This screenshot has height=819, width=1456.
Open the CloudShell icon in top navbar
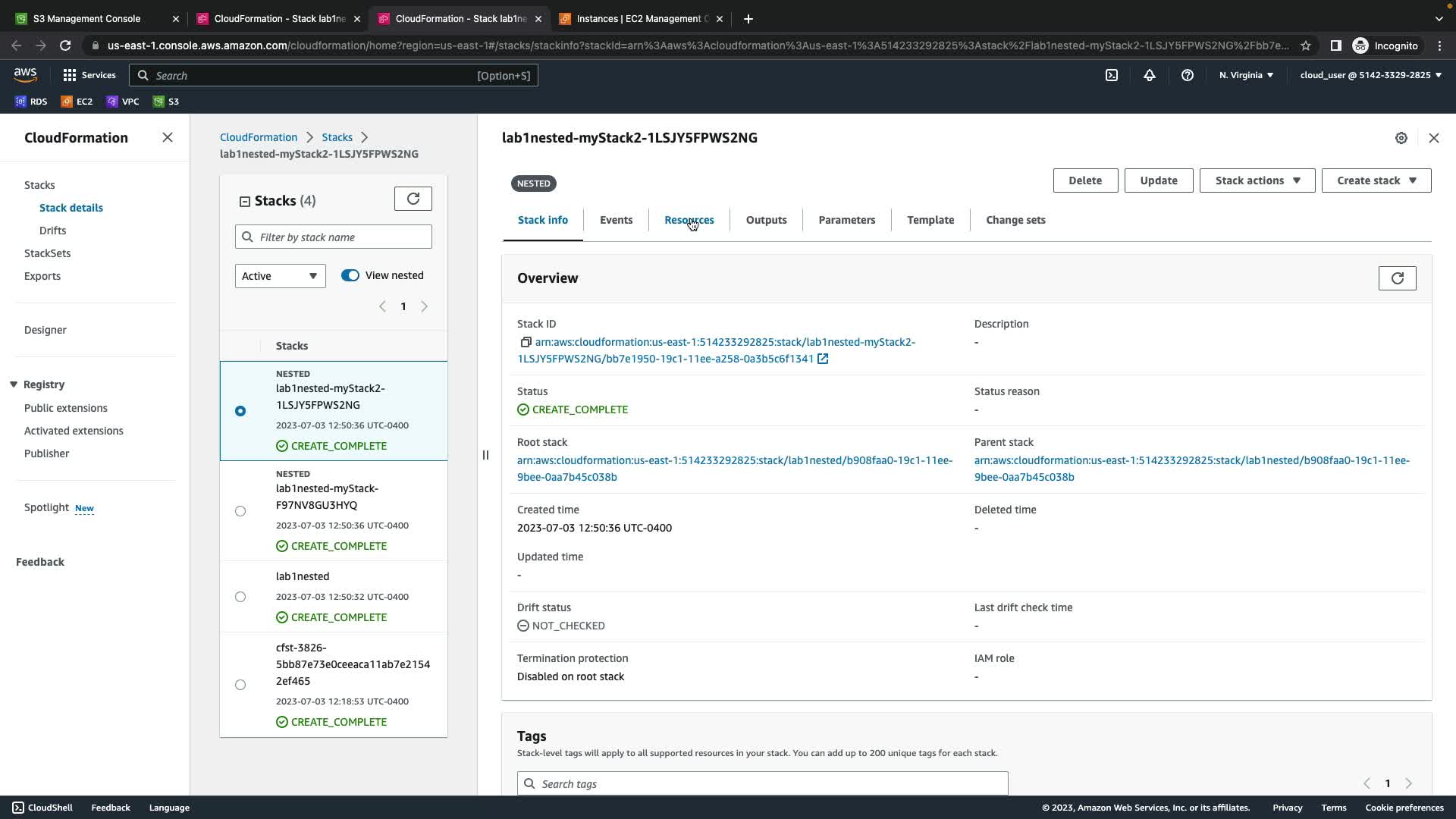coord(1111,75)
